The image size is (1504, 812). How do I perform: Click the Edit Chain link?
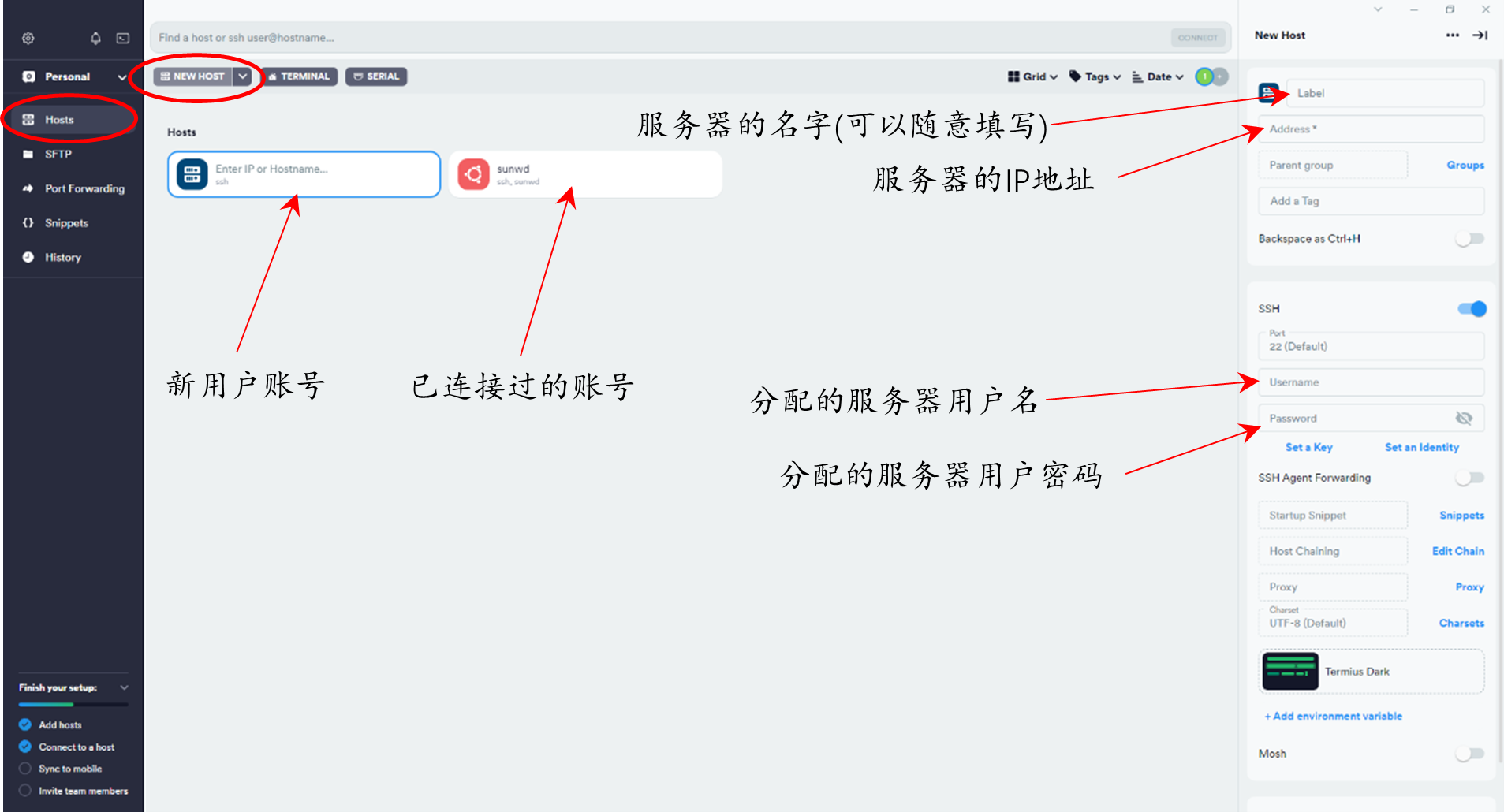point(1458,551)
